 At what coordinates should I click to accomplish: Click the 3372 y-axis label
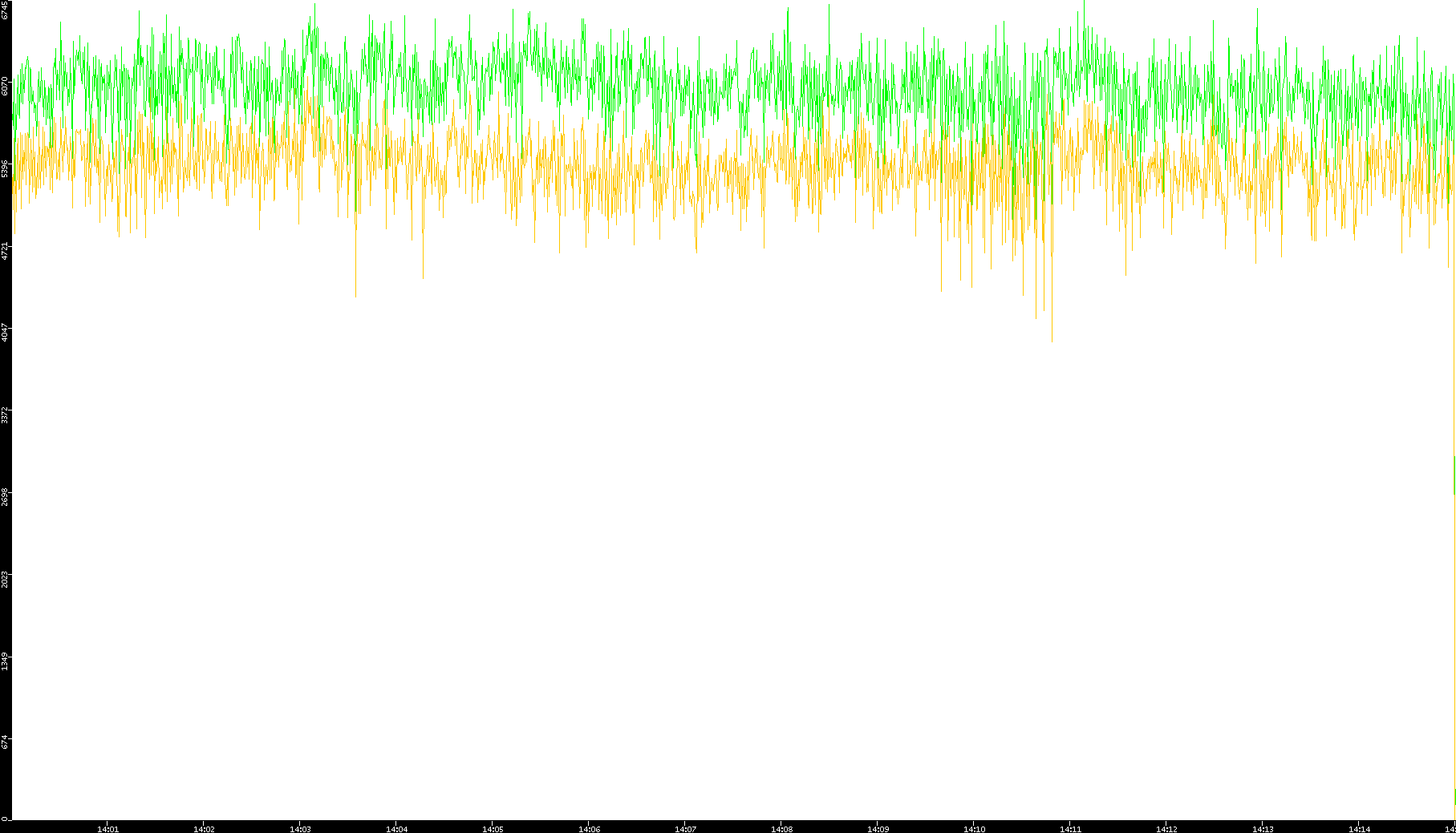[x=5, y=415]
